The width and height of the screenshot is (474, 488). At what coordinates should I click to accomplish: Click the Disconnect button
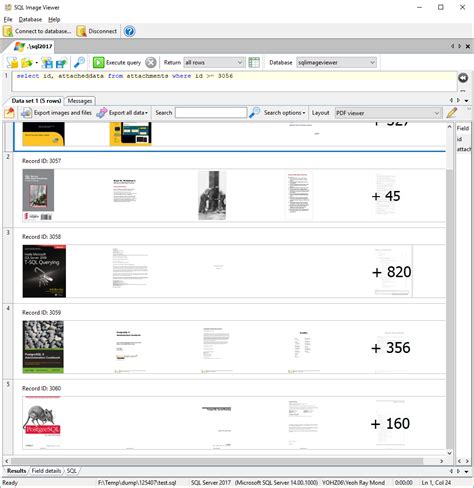pyautogui.click(x=97, y=31)
